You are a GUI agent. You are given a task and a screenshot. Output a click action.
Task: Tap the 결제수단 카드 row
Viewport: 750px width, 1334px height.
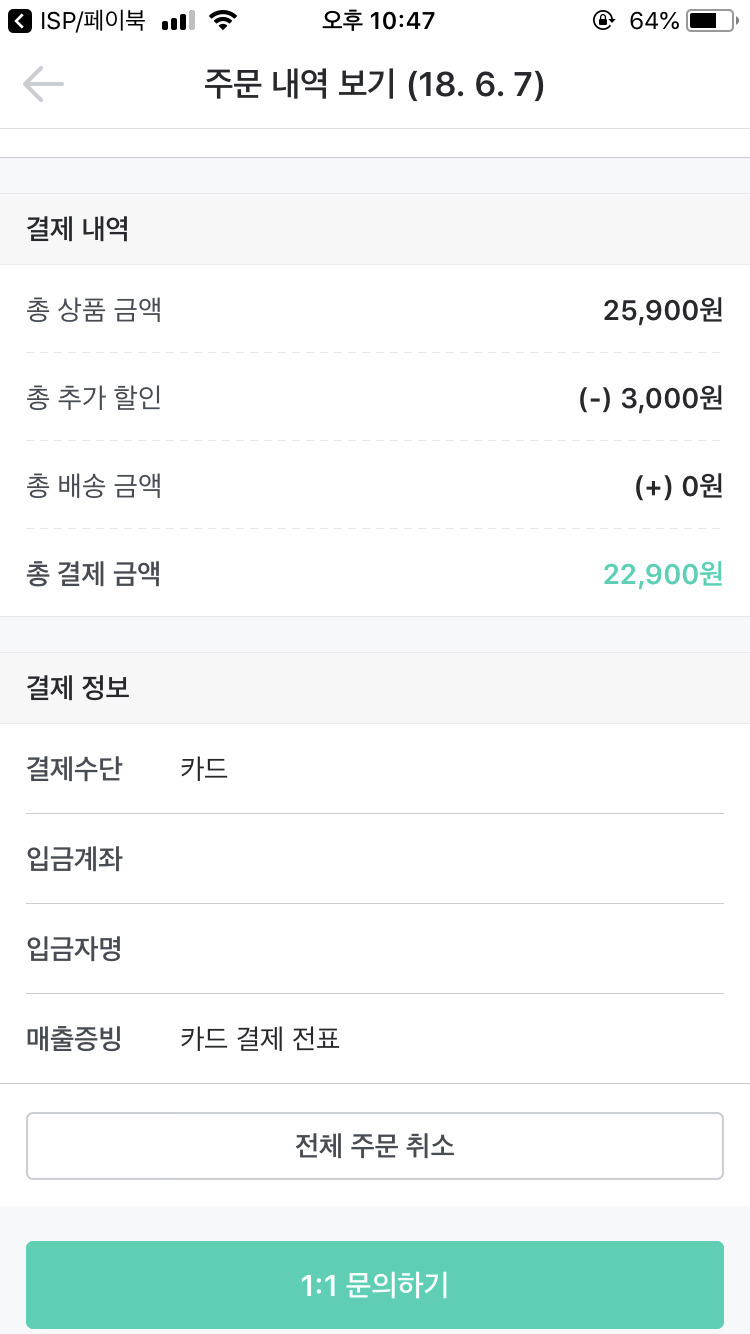click(x=375, y=769)
